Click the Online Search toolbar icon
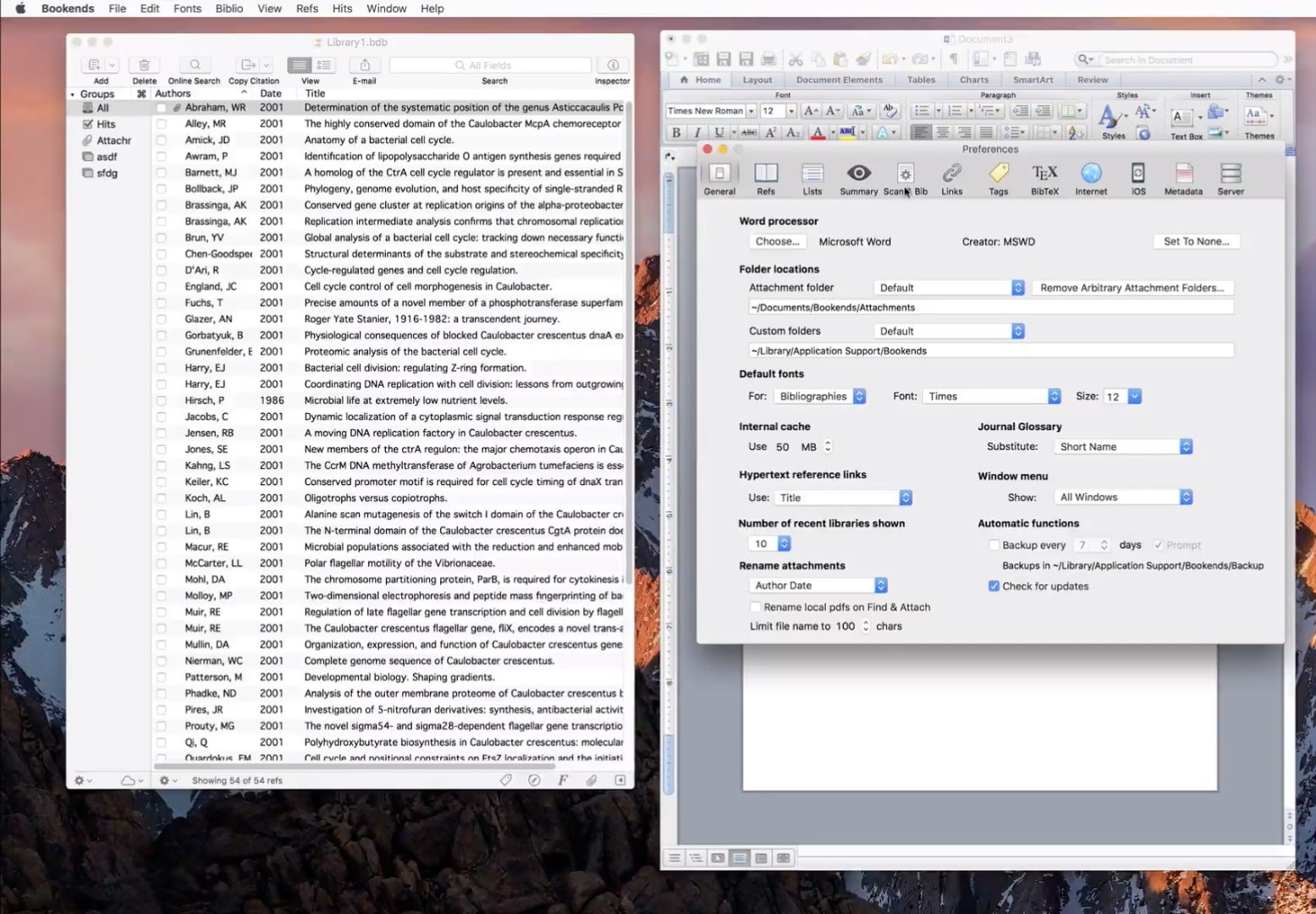1316x914 pixels. pos(195,65)
